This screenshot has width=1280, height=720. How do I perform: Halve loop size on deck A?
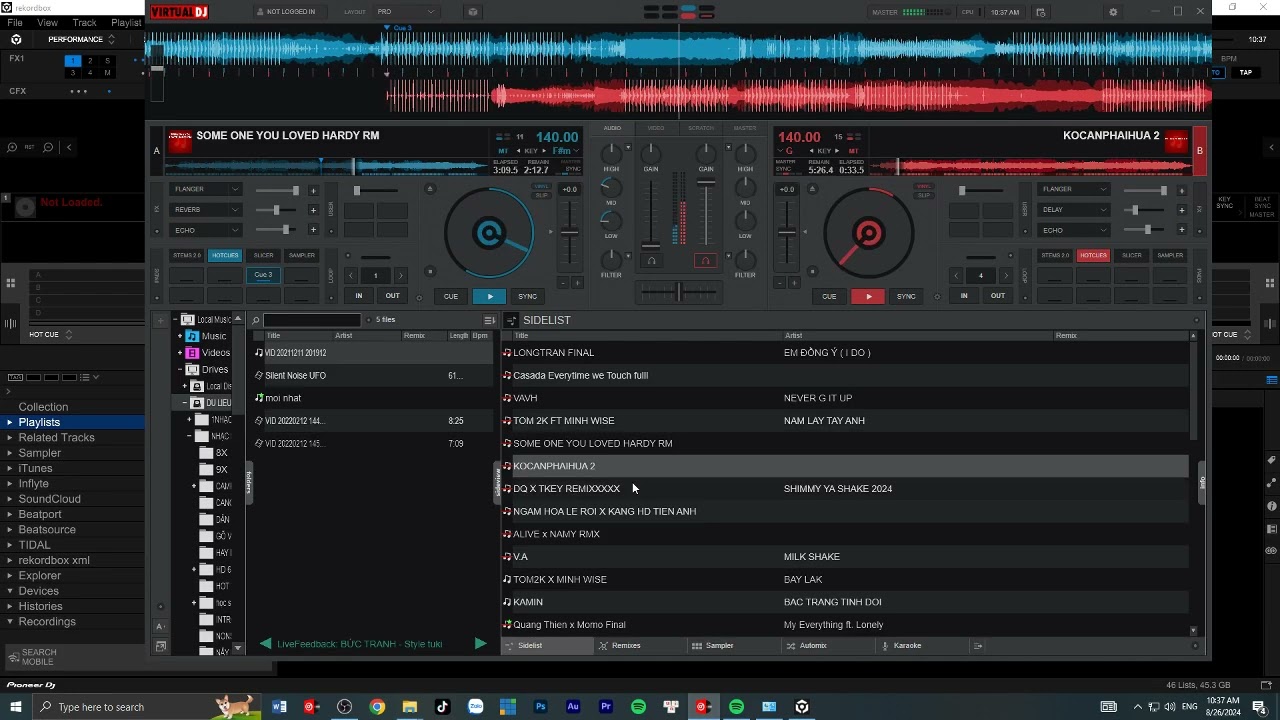[x=350, y=275]
